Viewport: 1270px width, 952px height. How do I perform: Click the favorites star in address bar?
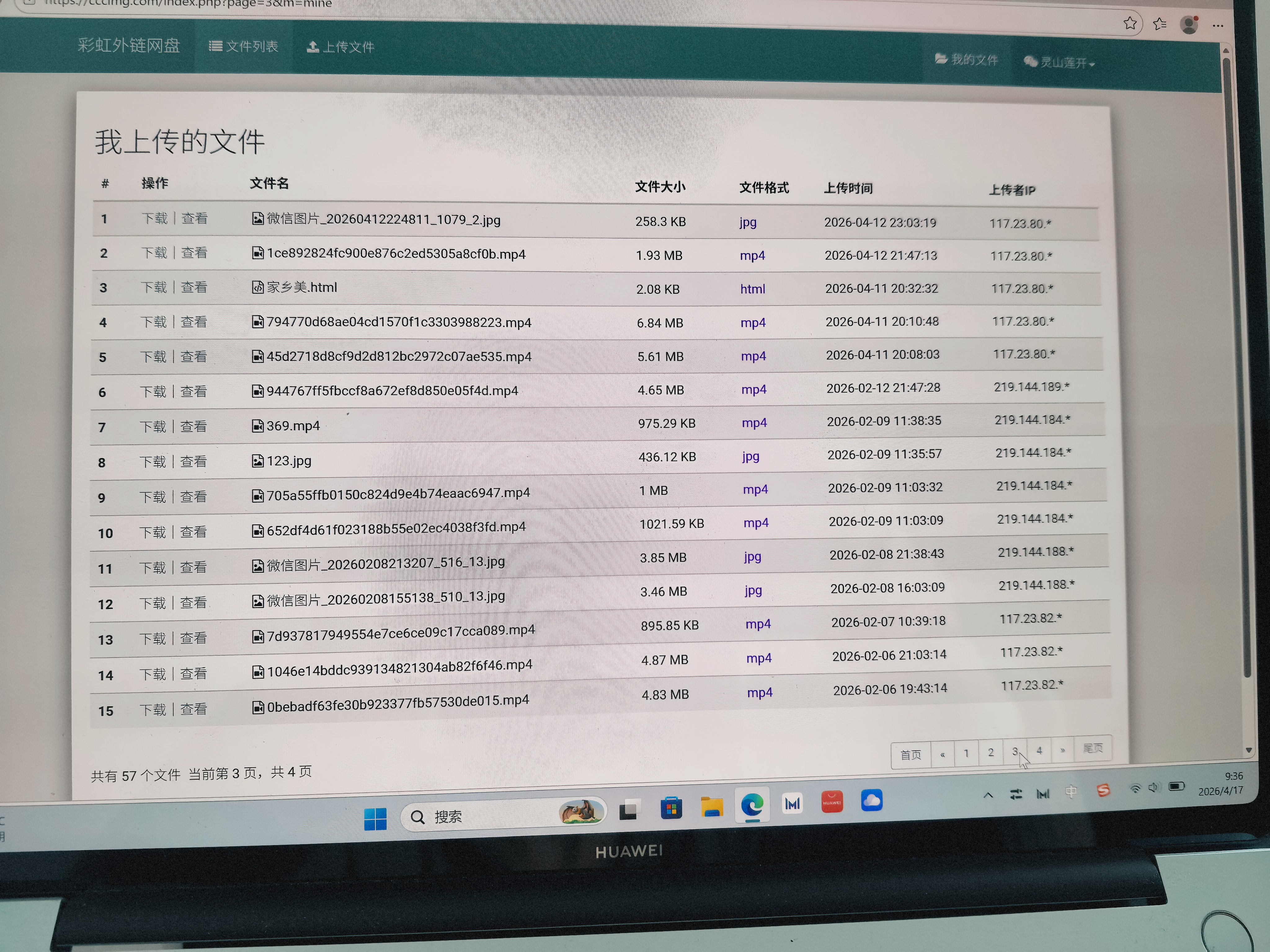point(1130,24)
